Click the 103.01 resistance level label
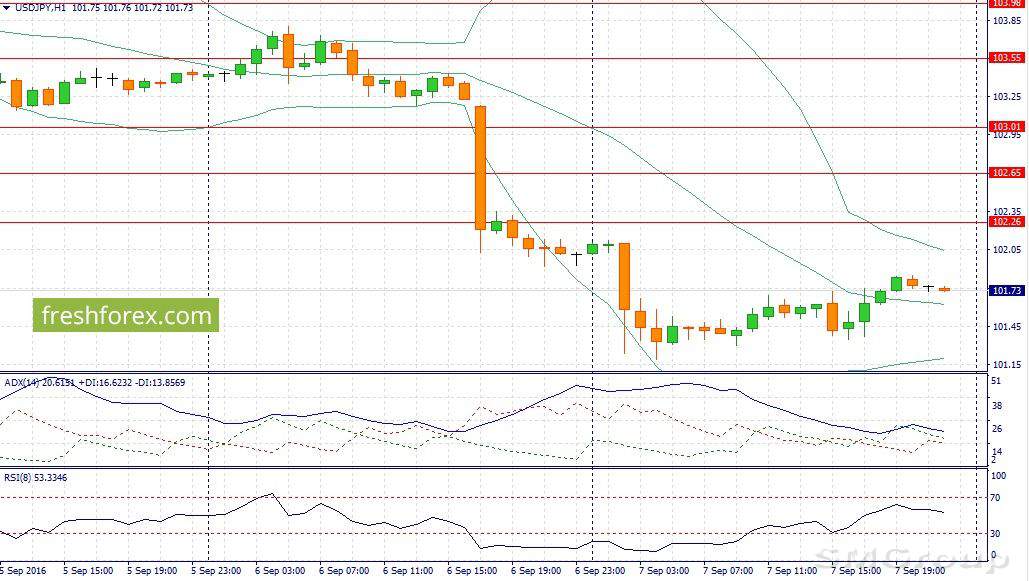Viewport: 1029px width, 581px height. [1006, 127]
